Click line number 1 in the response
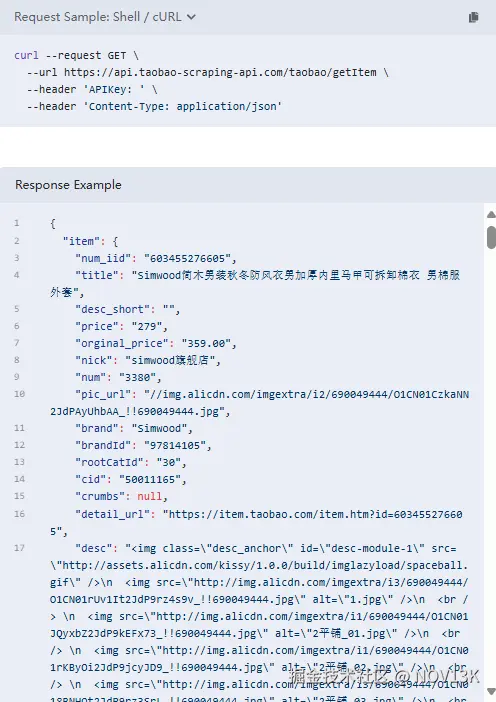This screenshot has width=496, height=702. (17, 223)
